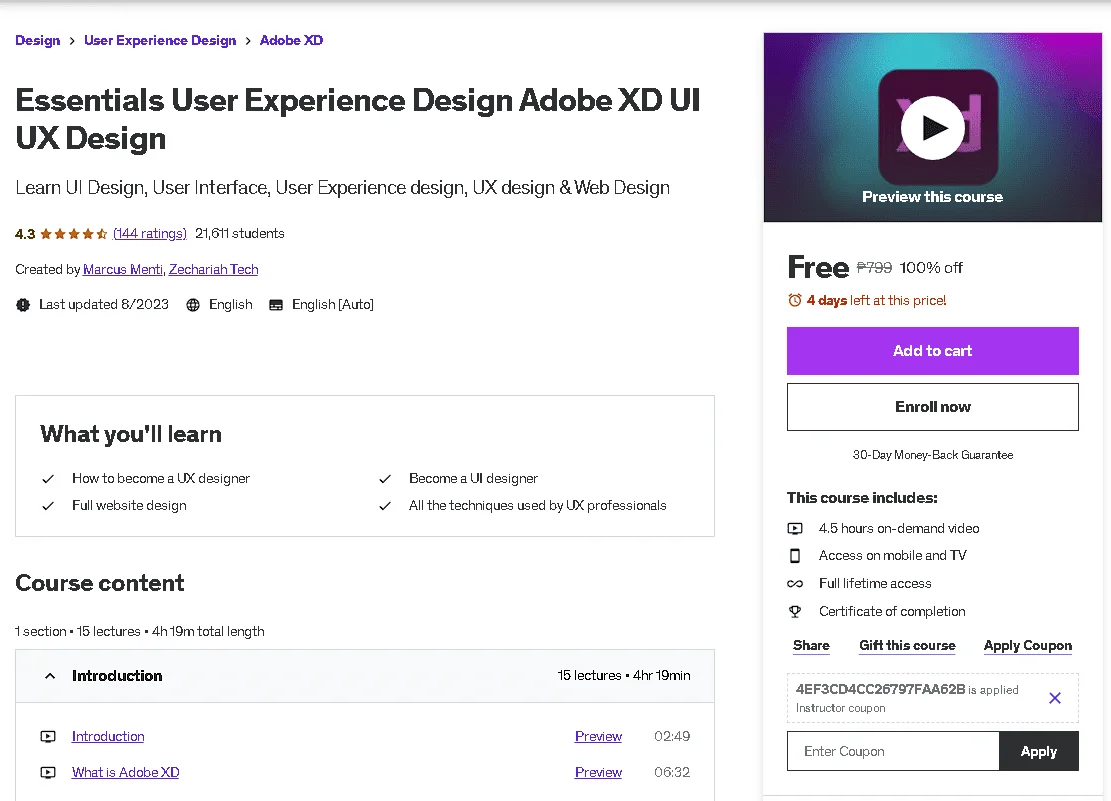Click the video icon beside What is Adobe XD
This screenshot has width=1111, height=801.
(x=47, y=773)
